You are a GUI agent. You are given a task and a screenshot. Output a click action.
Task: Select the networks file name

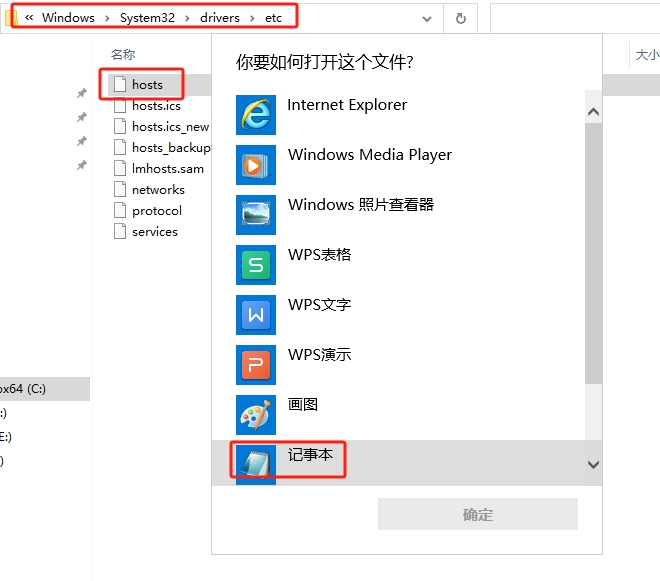(x=158, y=190)
